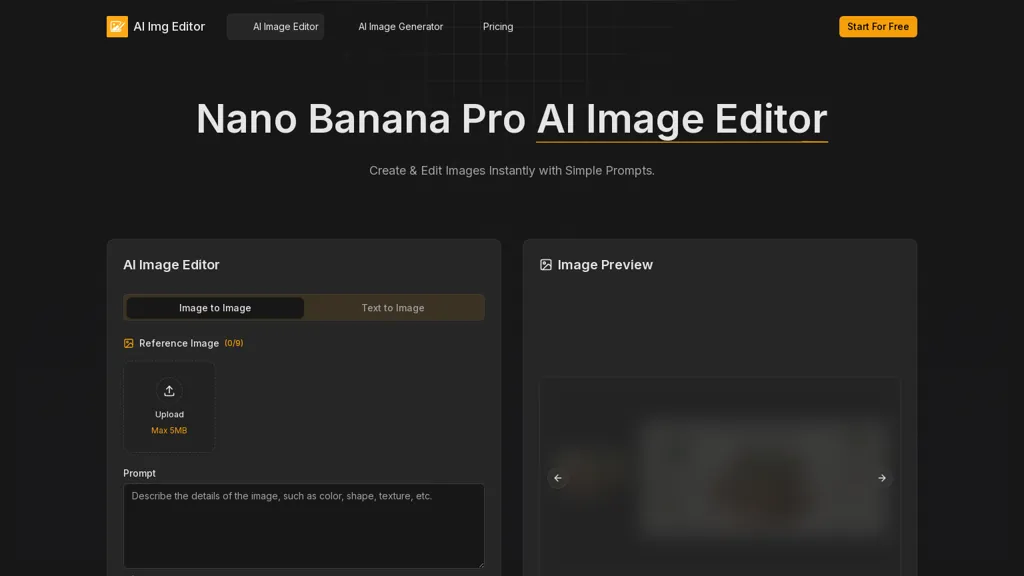Click the Reference Image picture icon
The height and width of the screenshot is (576, 1024).
tap(129, 344)
